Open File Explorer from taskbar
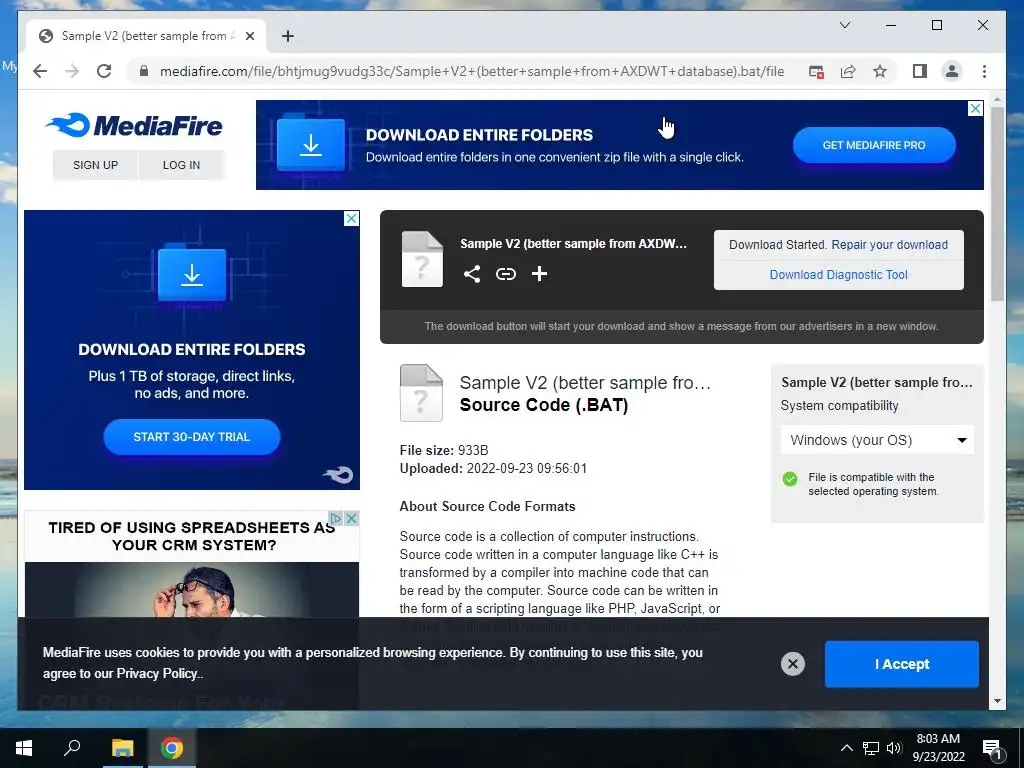The image size is (1024, 768). pyautogui.click(x=122, y=748)
